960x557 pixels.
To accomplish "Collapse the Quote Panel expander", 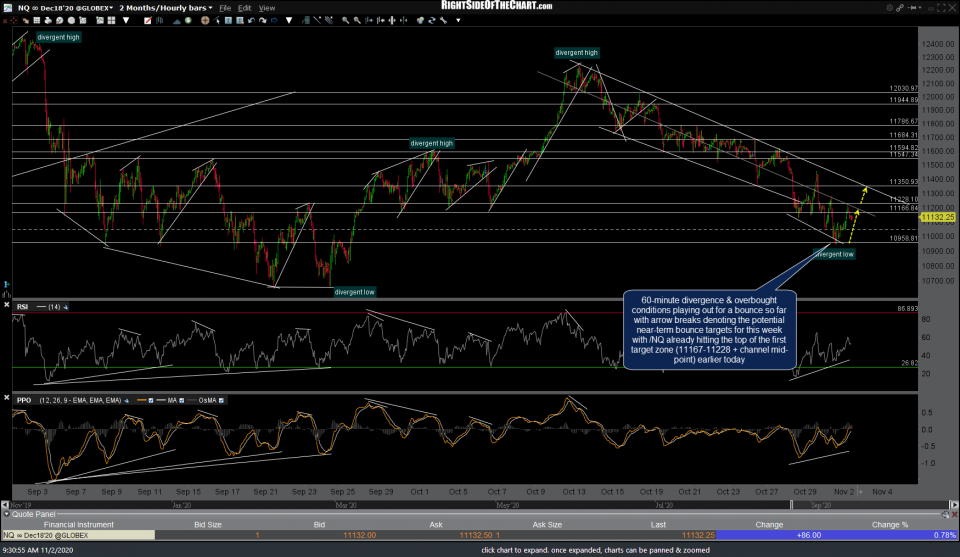I will click(7, 514).
